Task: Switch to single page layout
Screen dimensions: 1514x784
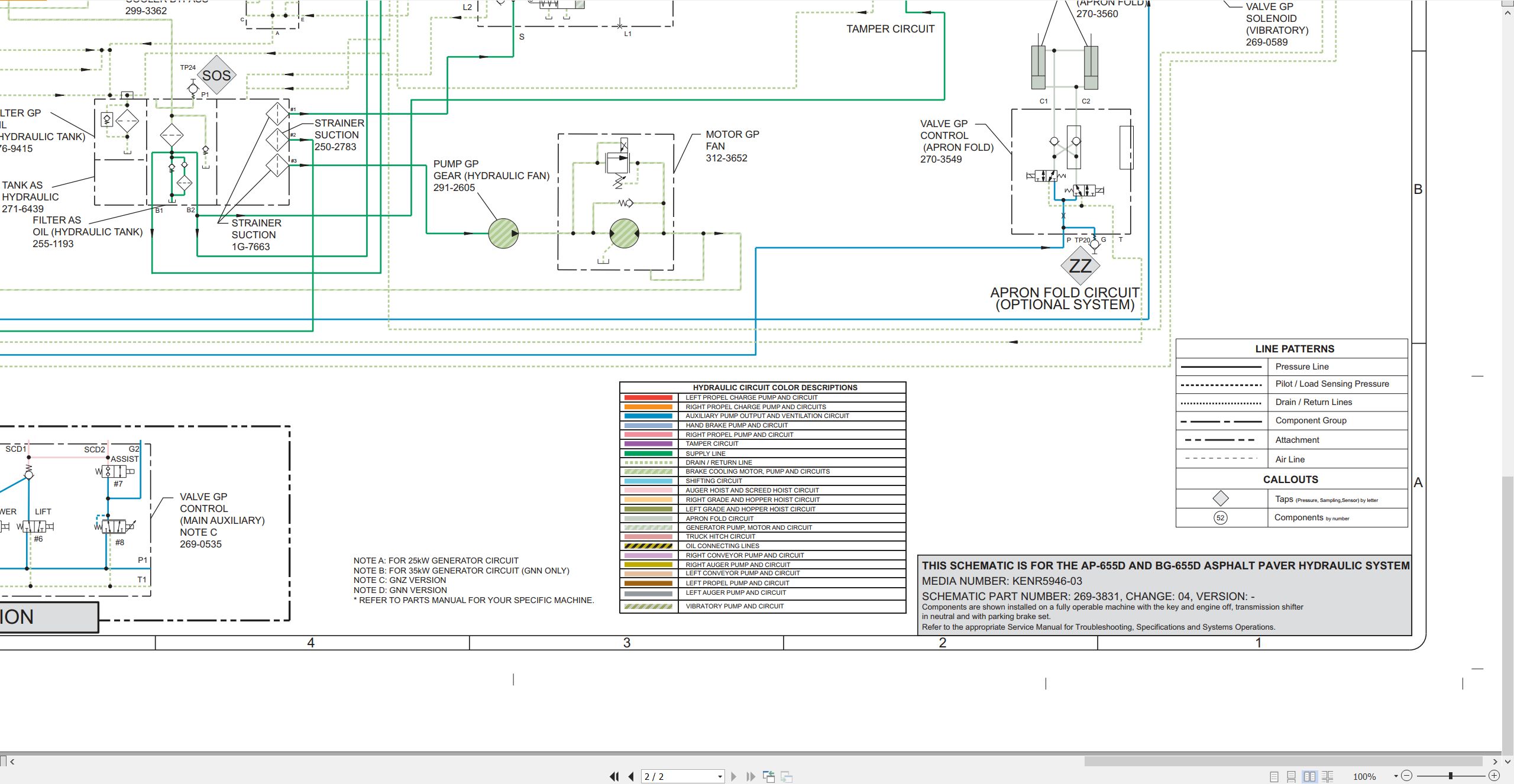Action: pos(1274,776)
